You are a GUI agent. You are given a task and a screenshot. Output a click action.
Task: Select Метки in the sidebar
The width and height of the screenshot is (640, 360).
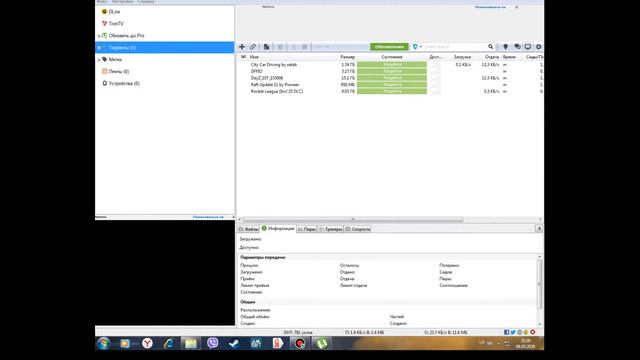115,60
